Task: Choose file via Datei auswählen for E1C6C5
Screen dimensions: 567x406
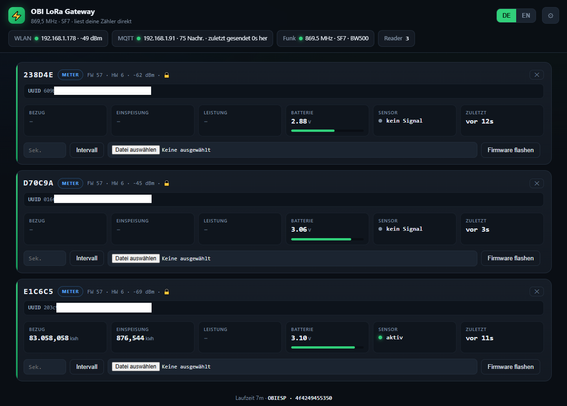Action: 136,367
